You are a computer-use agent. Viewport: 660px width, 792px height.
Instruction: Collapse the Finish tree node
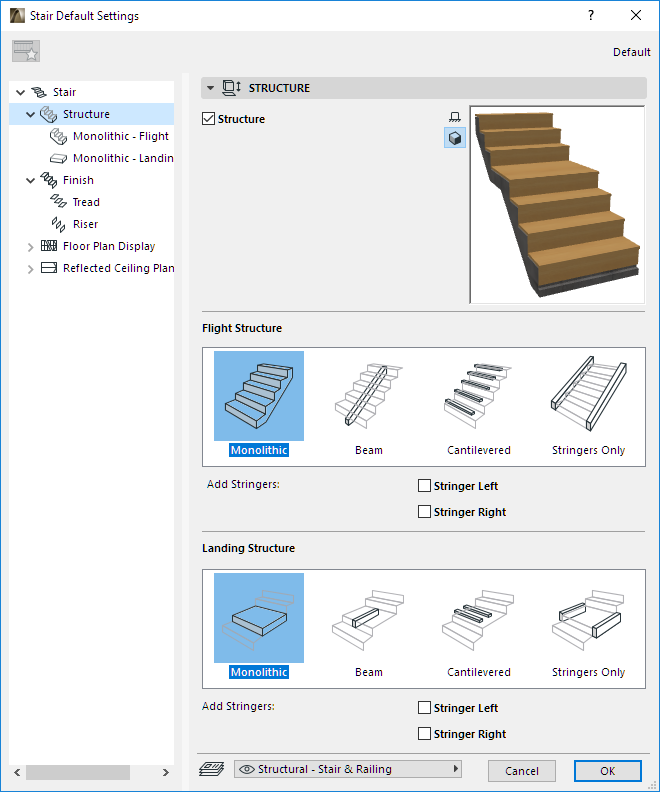pyautogui.click(x=30, y=180)
